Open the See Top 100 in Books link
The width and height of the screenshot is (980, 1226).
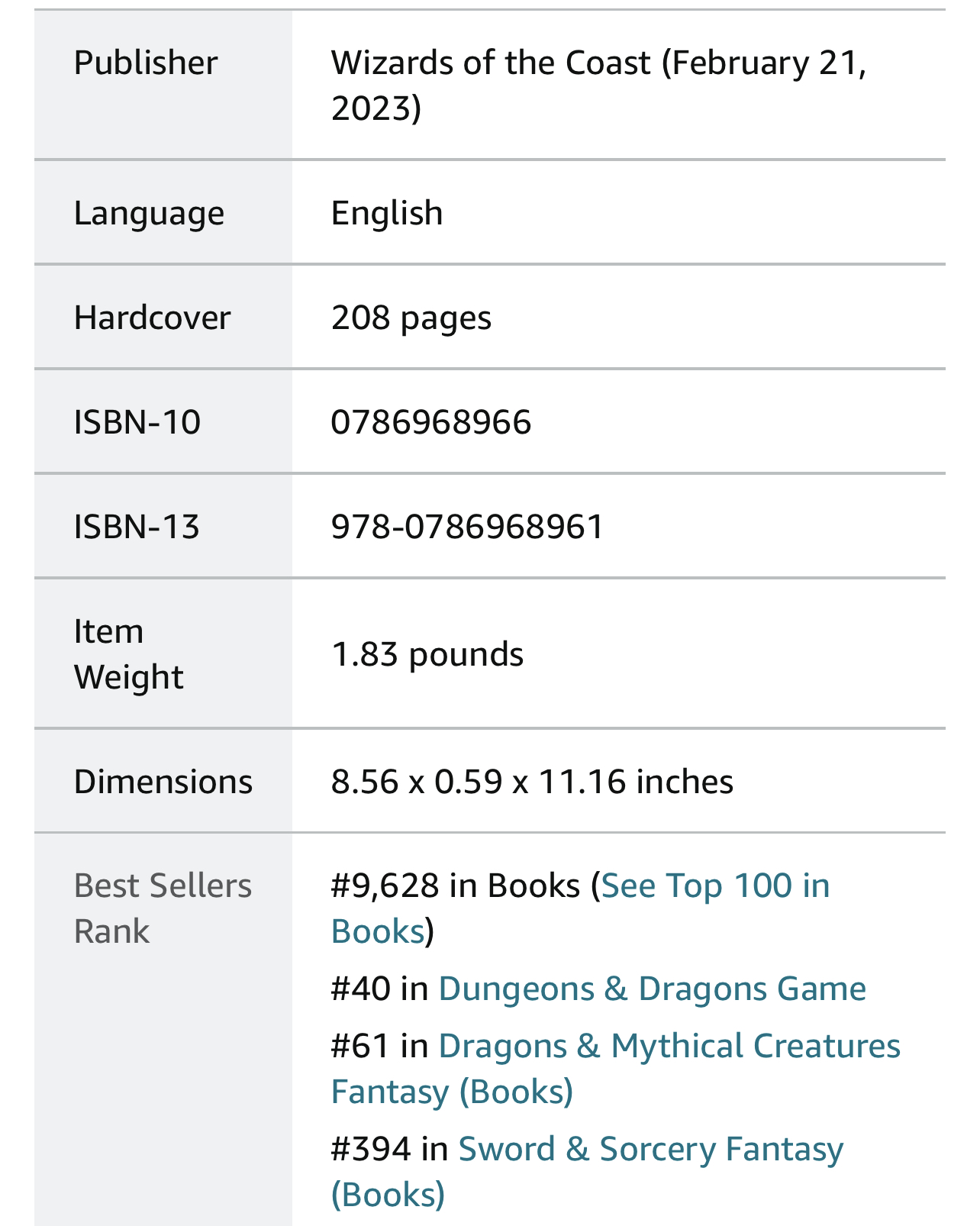click(x=715, y=886)
